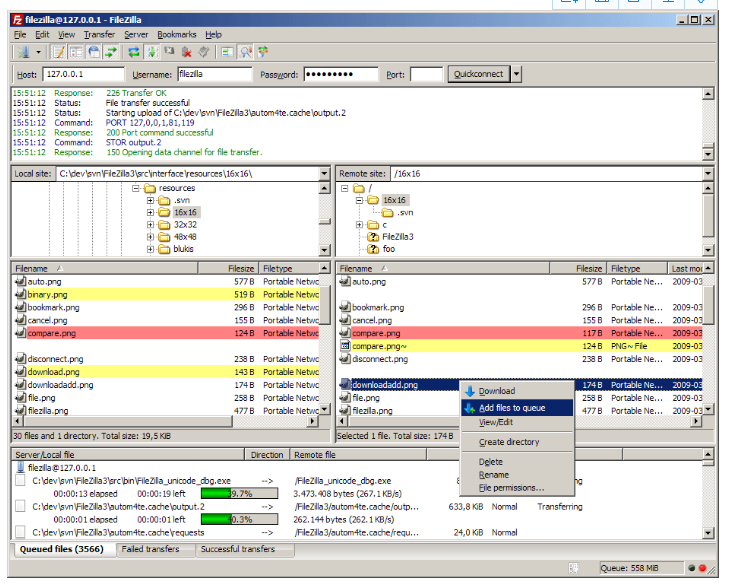Choose Add files to queue in context menu

[x=517, y=408]
